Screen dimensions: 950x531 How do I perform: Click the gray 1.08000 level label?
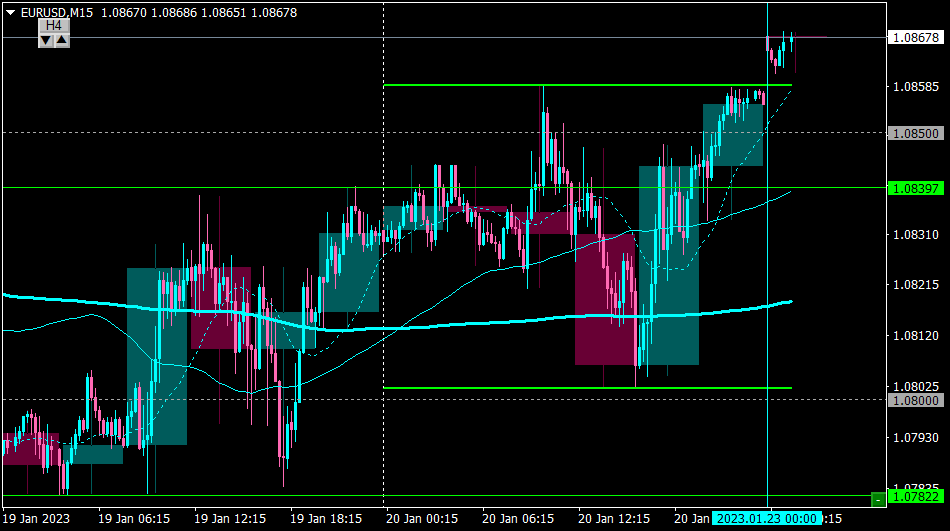point(915,400)
